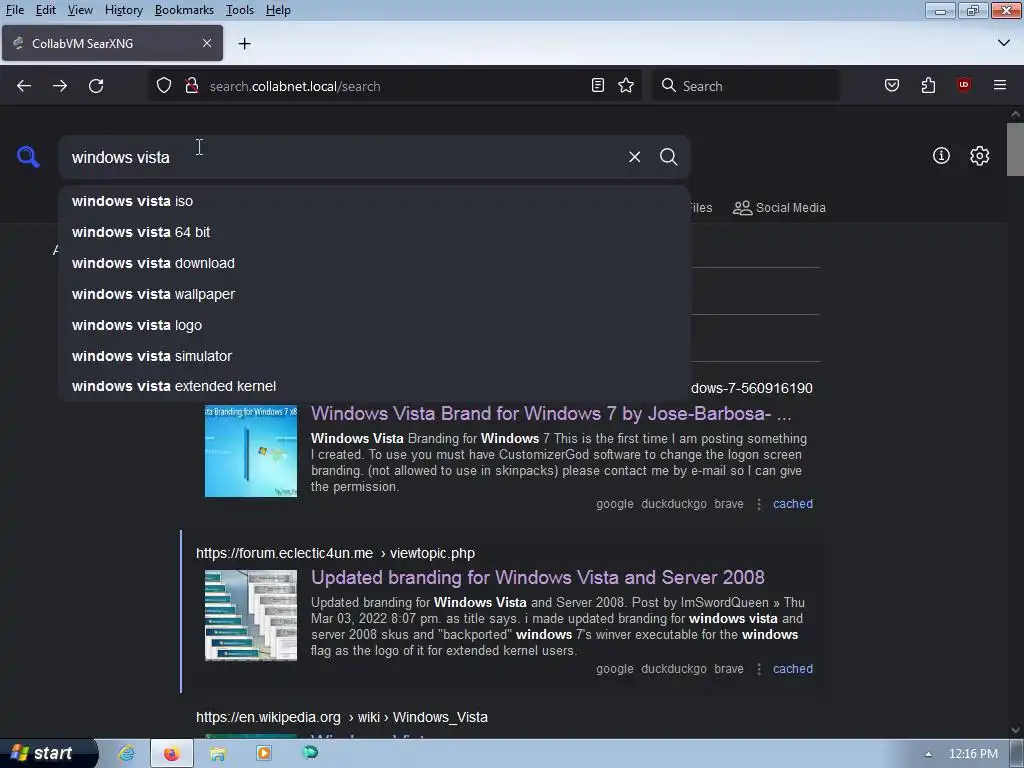Open Firefox application hamburger menu

click(x=1000, y=86)
